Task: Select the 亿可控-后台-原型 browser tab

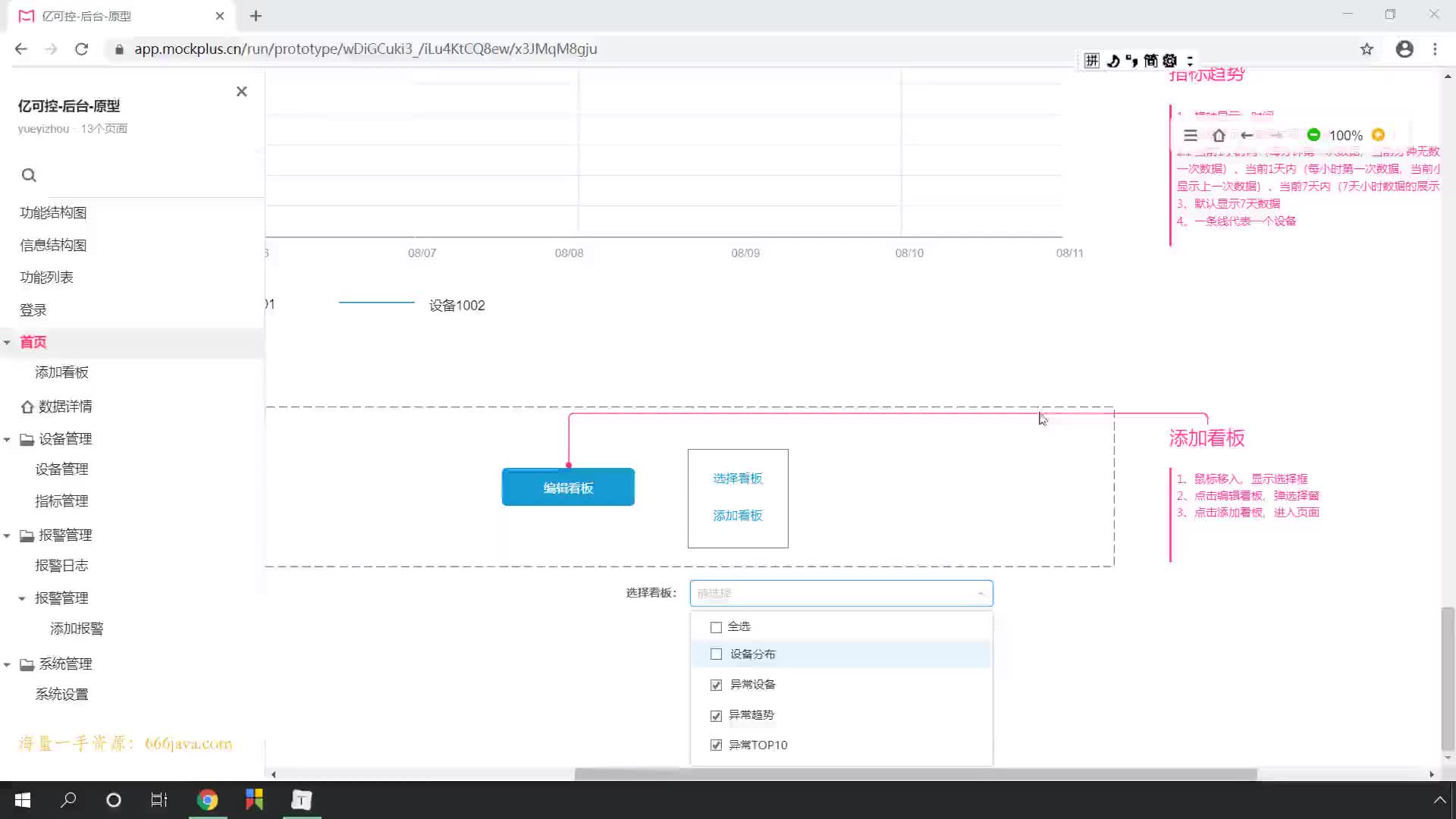Action: pyautogui.click(x=121, y=16)
